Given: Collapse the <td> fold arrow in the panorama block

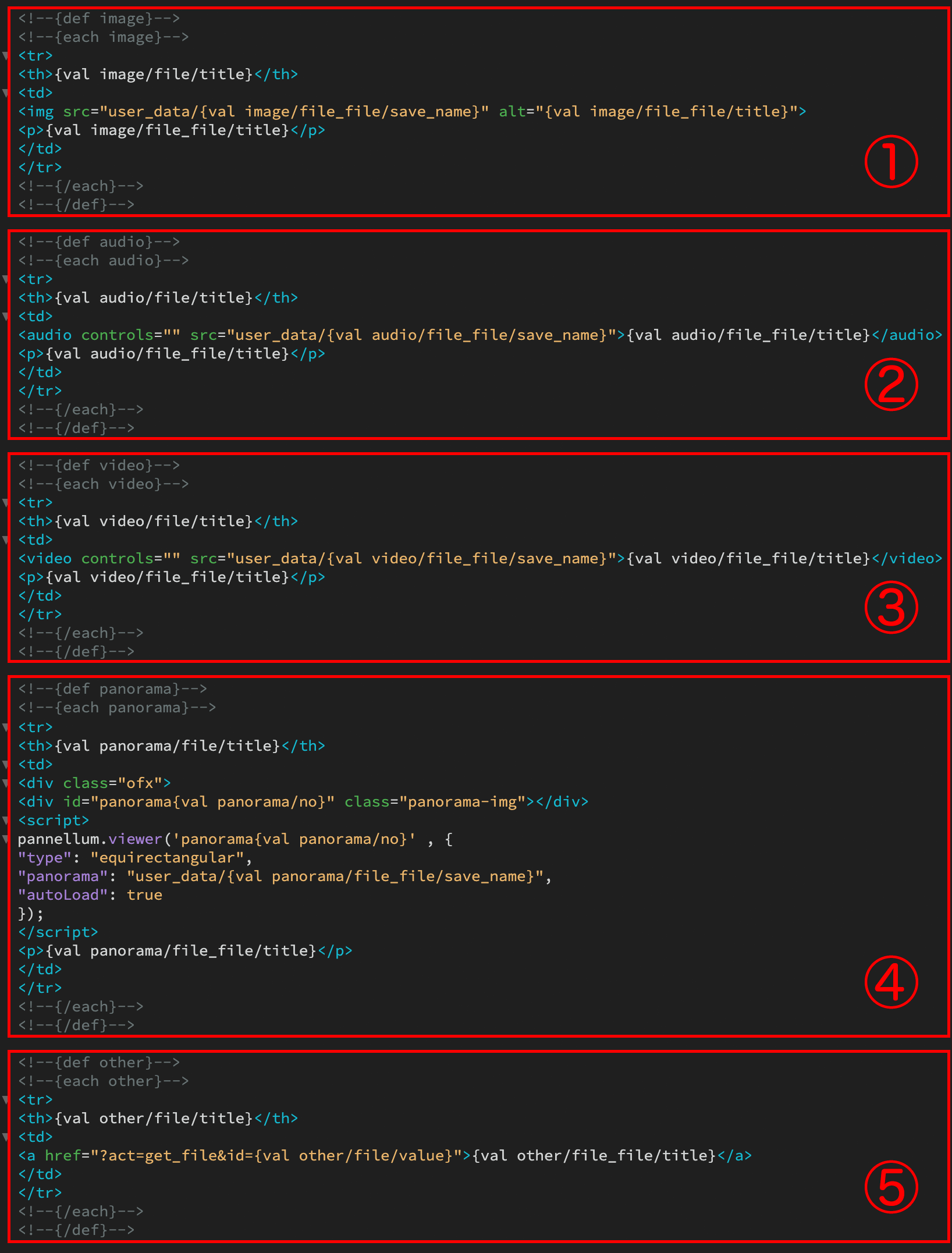Looking at the screenshot, I should coord(5,765).
